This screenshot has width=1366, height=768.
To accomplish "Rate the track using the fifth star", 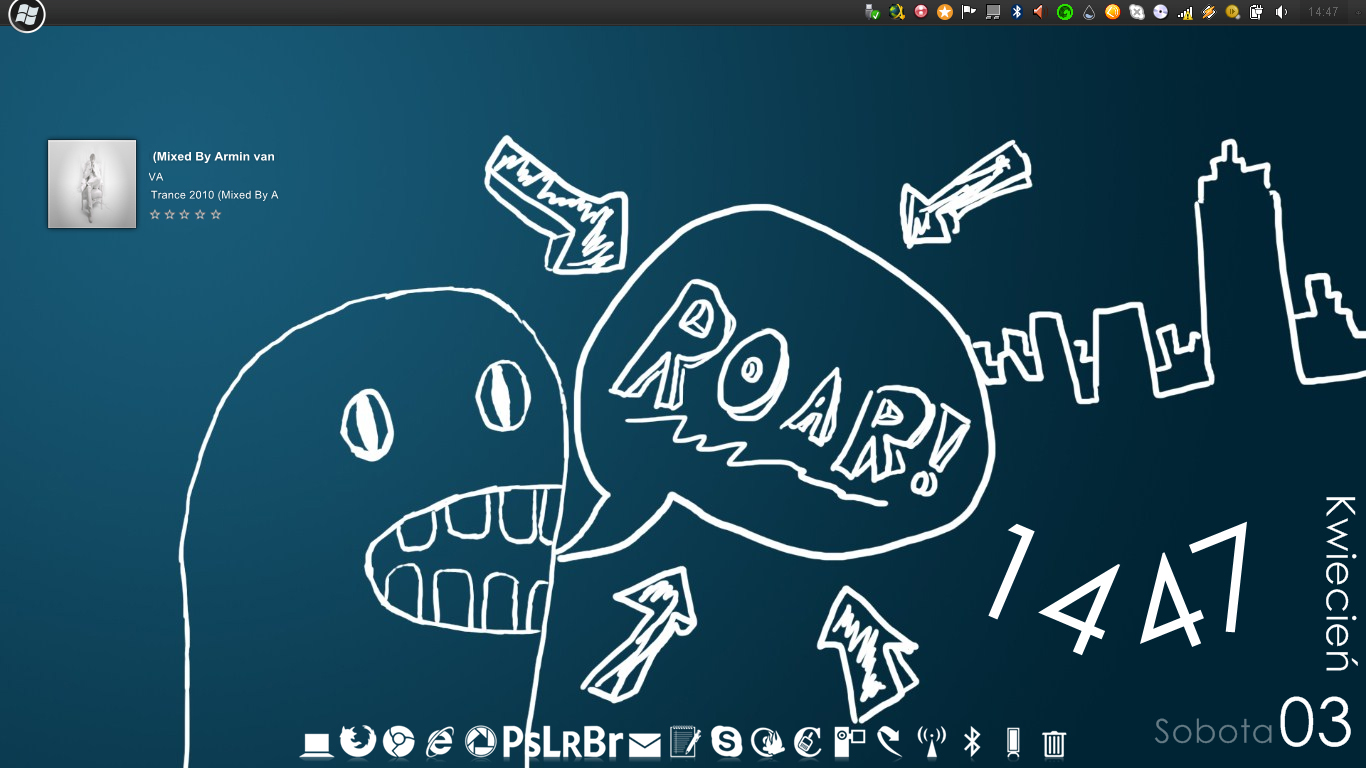I will click(x=216, y=215).
